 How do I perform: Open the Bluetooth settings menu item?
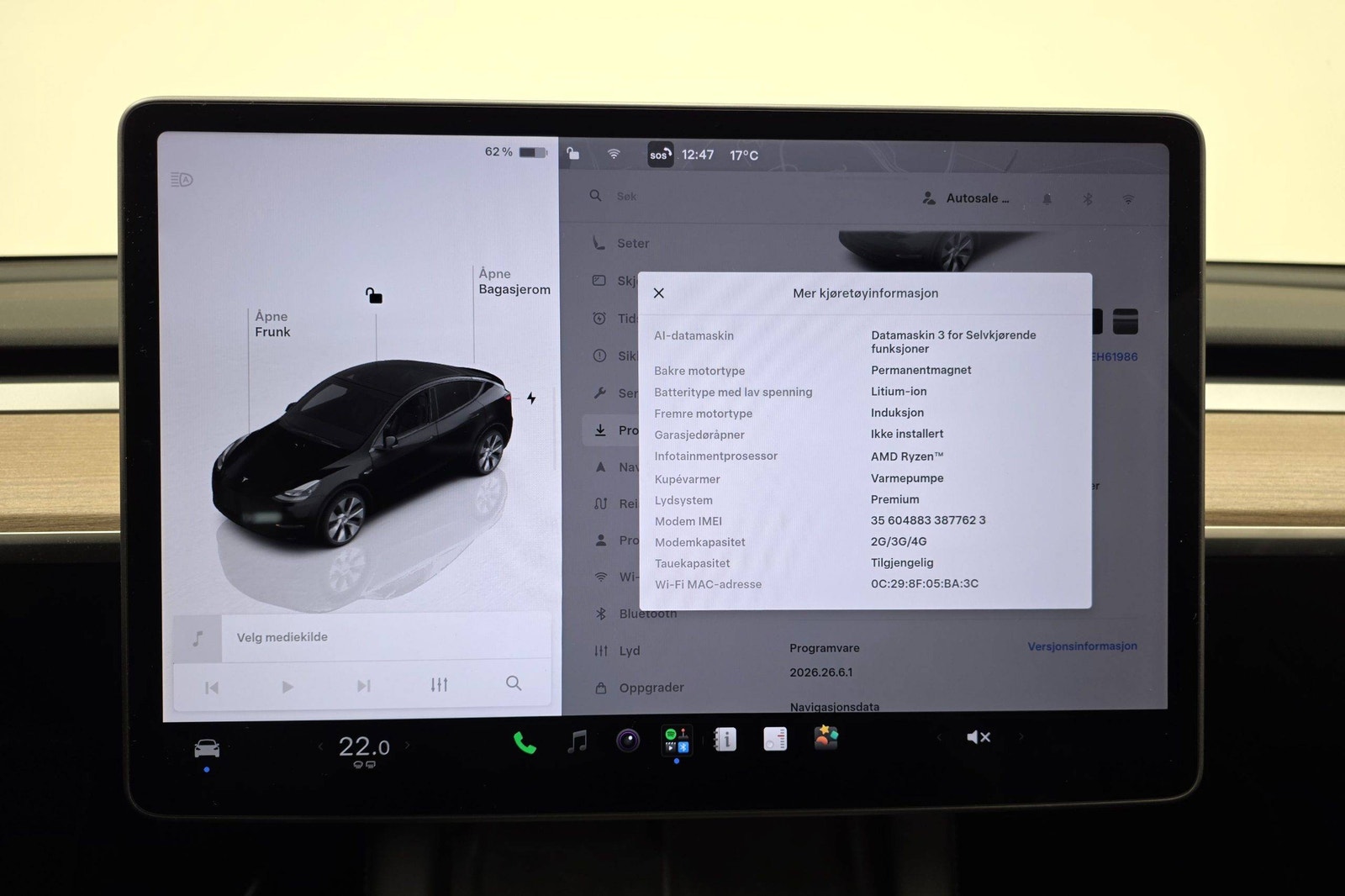[636, 614]
